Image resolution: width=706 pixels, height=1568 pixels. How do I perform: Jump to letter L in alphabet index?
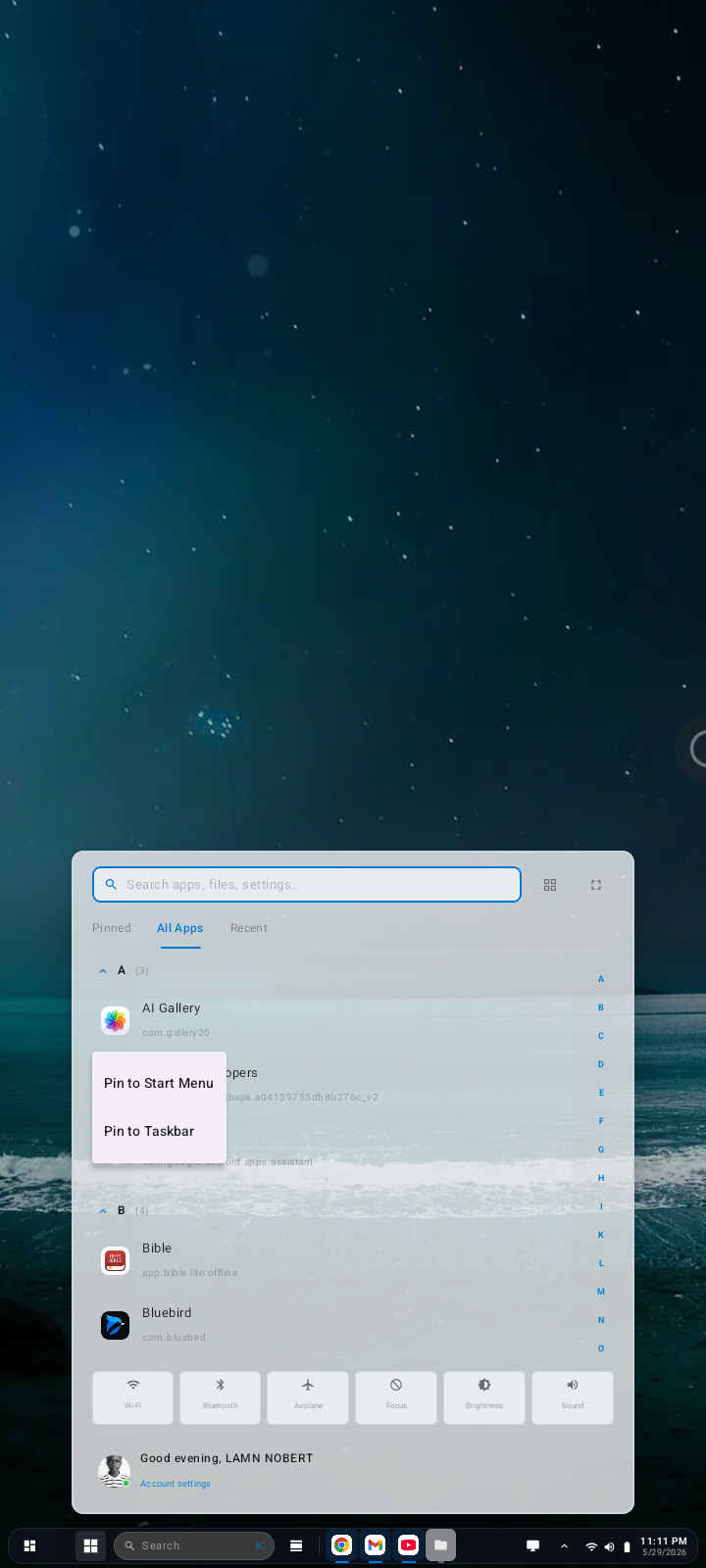click(601, 1263)
